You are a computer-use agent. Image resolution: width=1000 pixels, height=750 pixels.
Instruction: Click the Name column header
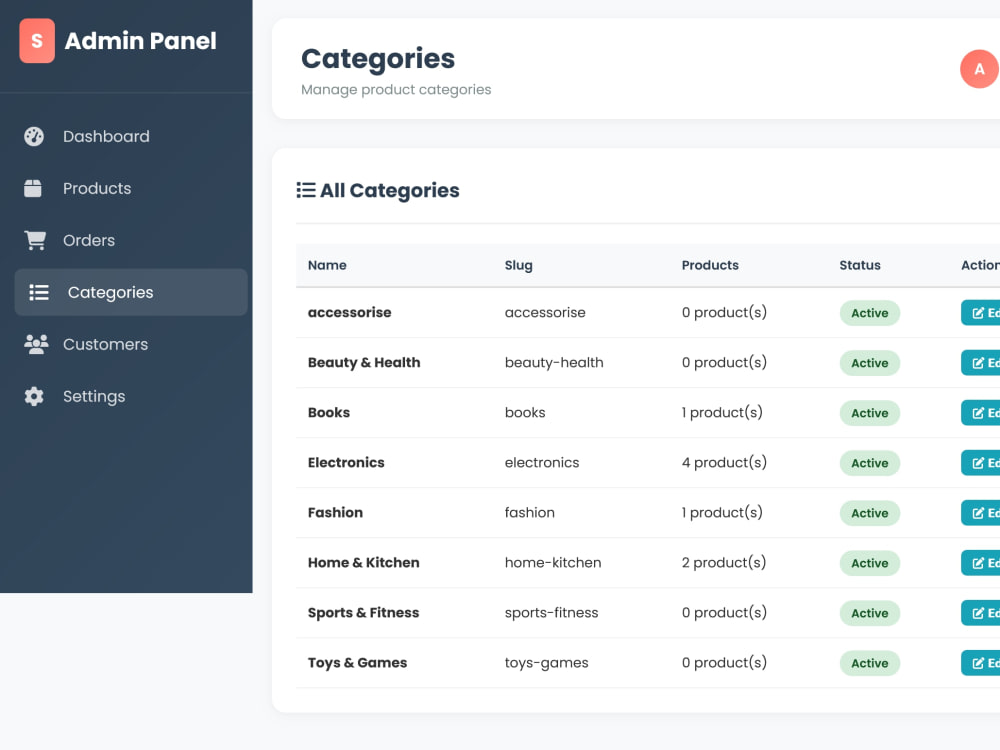coord(327,265)
